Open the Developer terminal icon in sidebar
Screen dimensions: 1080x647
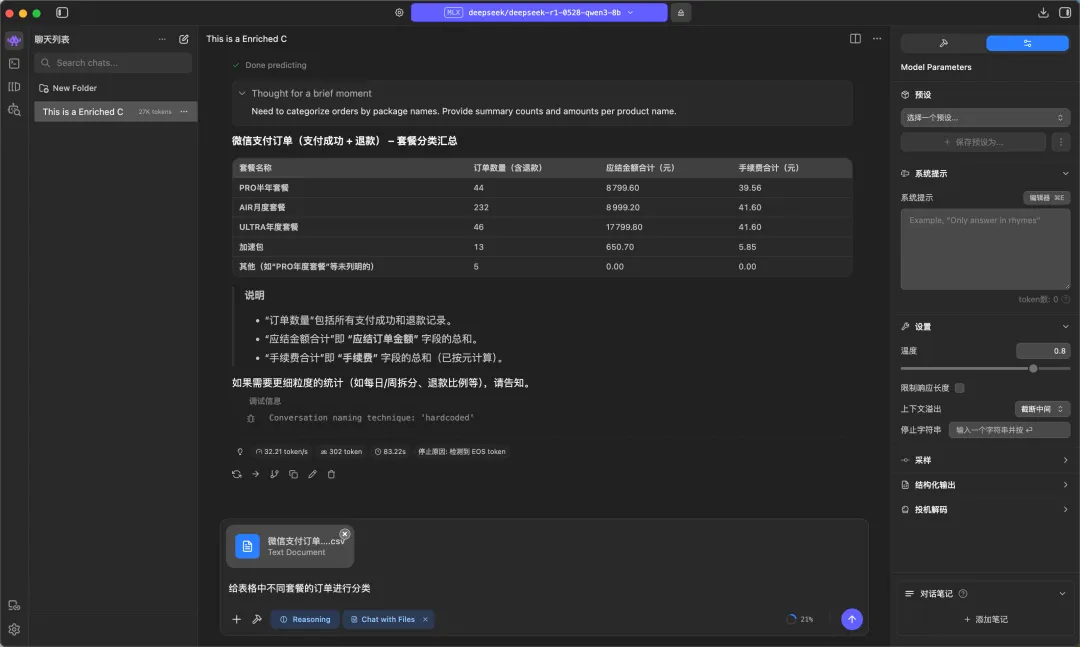(14, 63)
